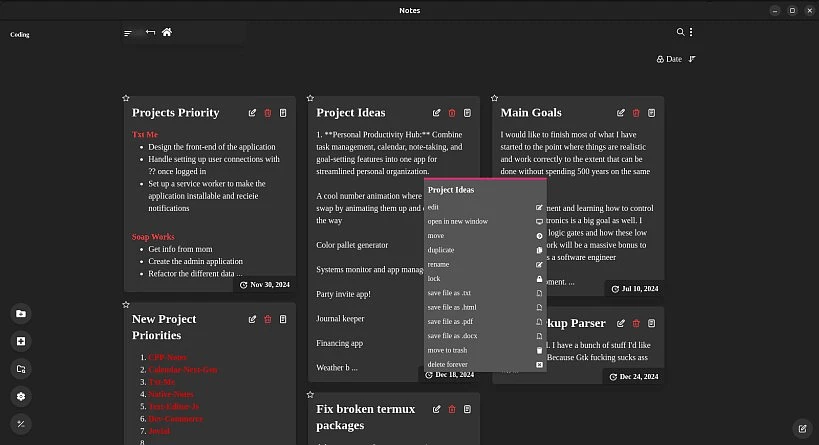
Task: Open the sidebar menu (hamburger icon)
Action: [x=127, y=33]
